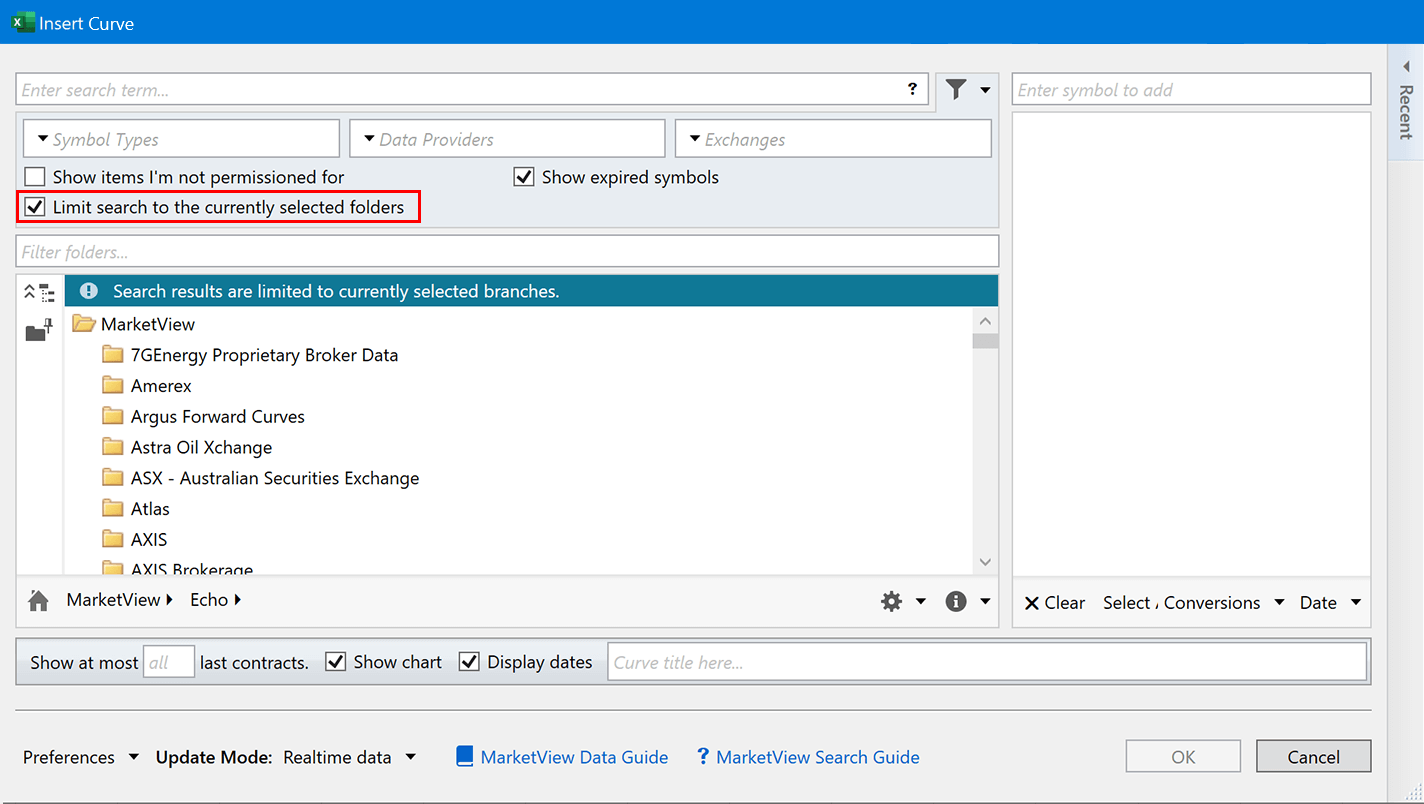The image size is (1424, 804).
Task: Click the Show at most contracts field
Action: [168, 662]
